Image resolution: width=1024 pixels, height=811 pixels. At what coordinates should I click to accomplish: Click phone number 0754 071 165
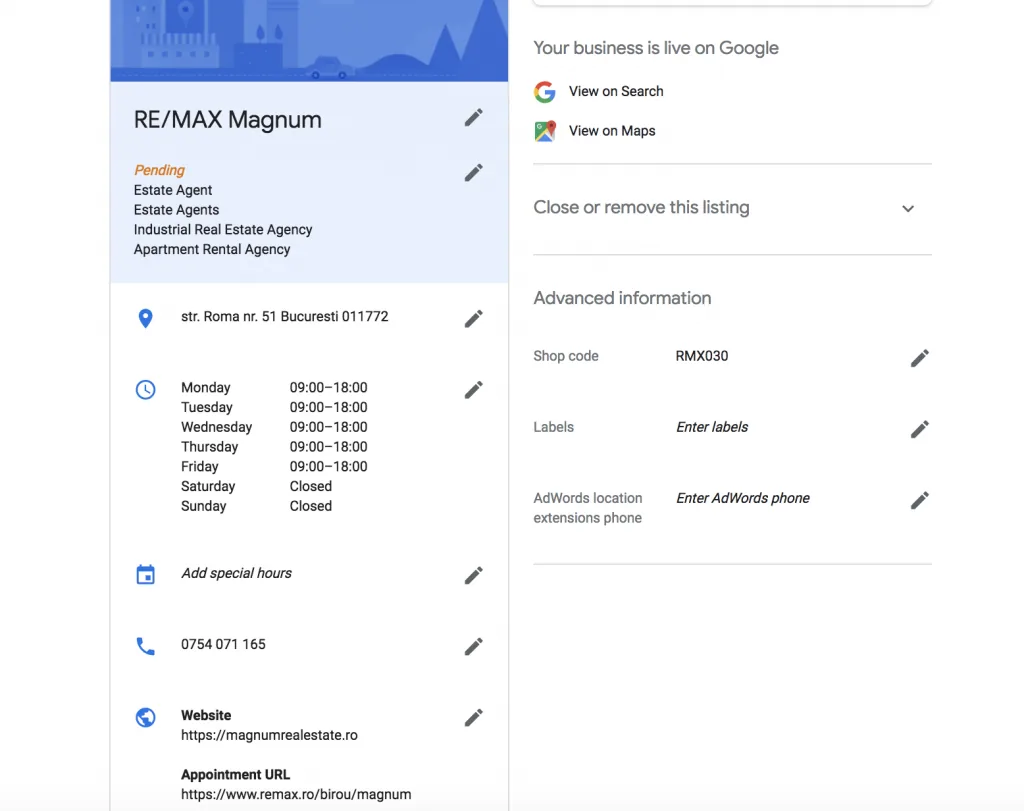[223, 644]
